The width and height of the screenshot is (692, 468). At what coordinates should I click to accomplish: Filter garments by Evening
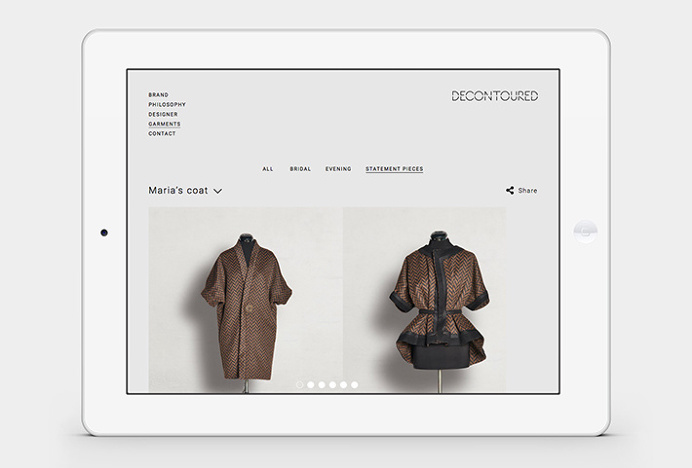[x=338, y=169]
